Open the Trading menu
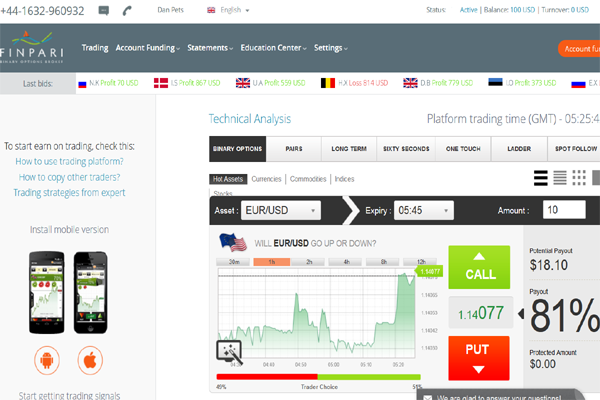 coord(95,48)
